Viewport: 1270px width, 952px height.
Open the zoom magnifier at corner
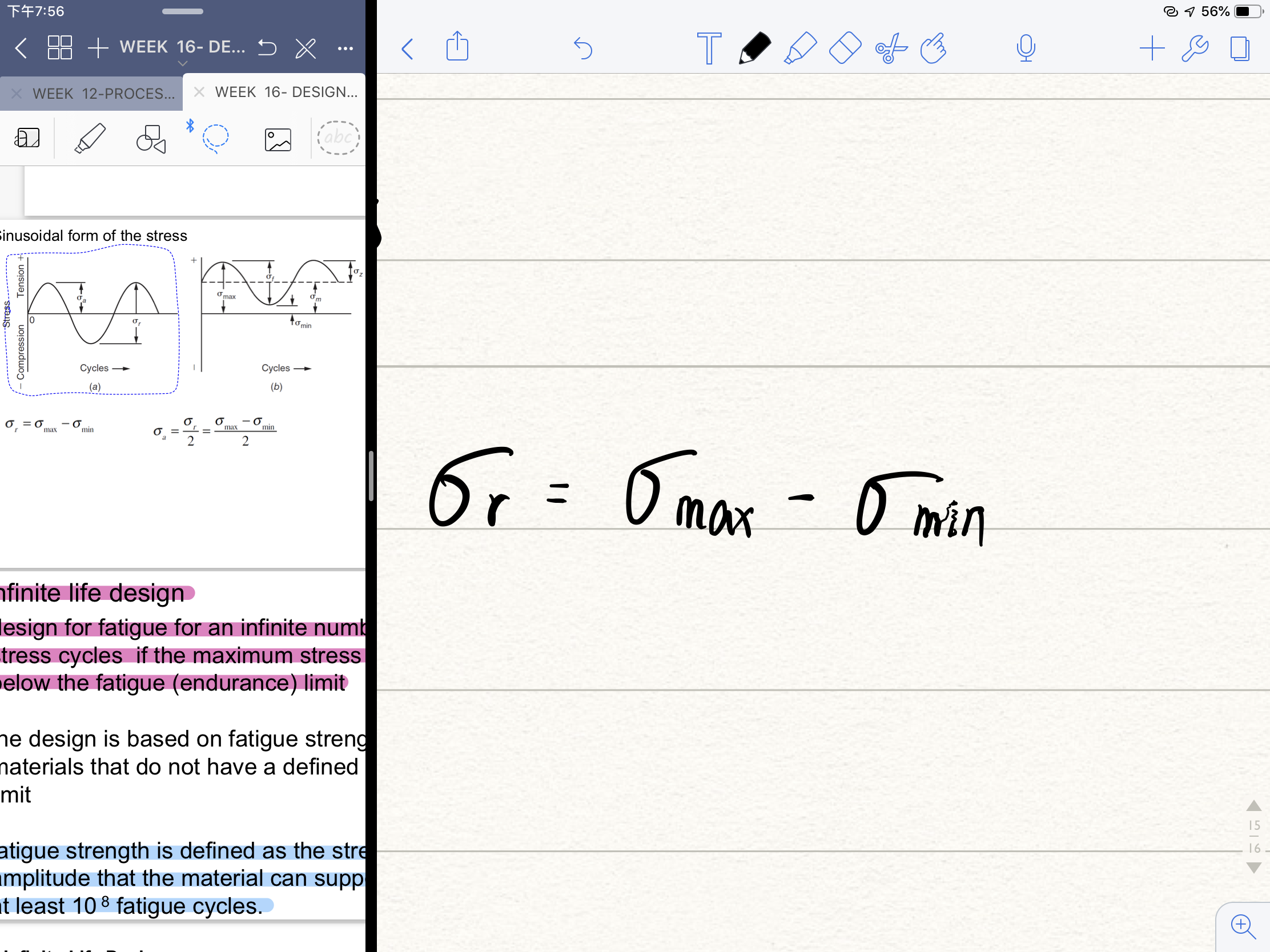click(x=1242, y=926)
